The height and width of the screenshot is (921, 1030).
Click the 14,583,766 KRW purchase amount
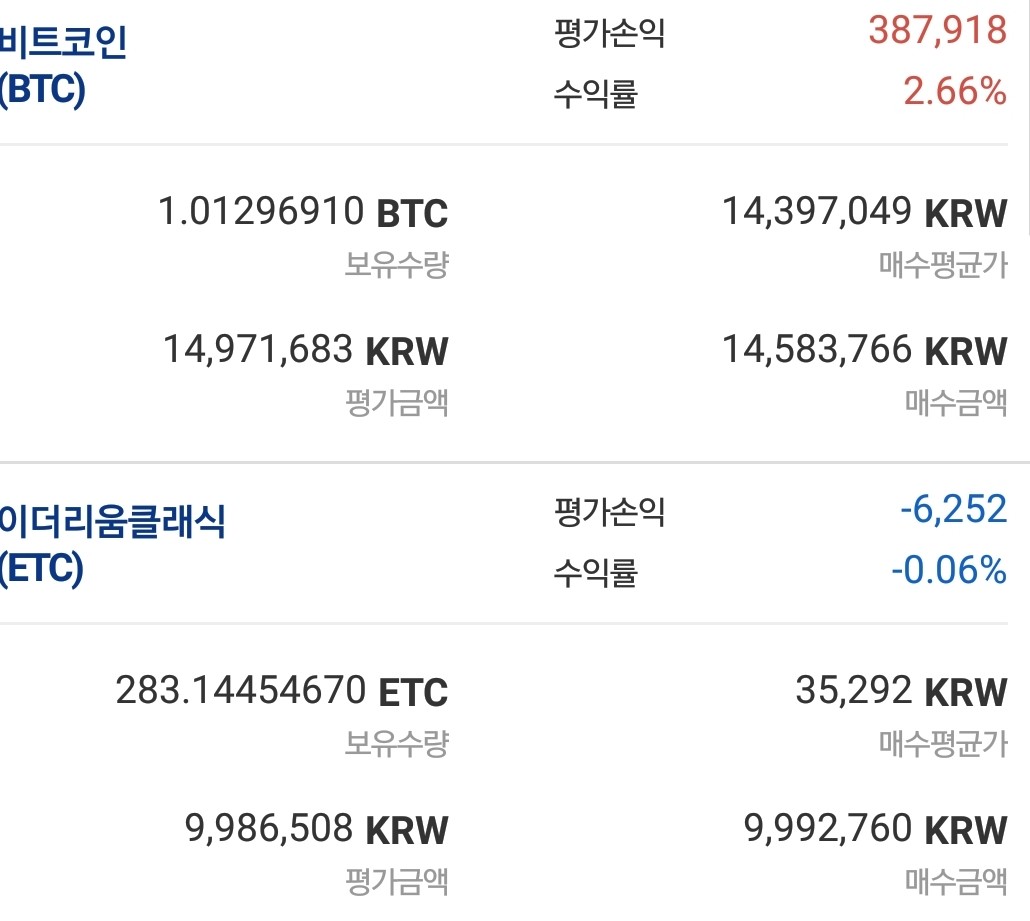click(x=864, y=350)
